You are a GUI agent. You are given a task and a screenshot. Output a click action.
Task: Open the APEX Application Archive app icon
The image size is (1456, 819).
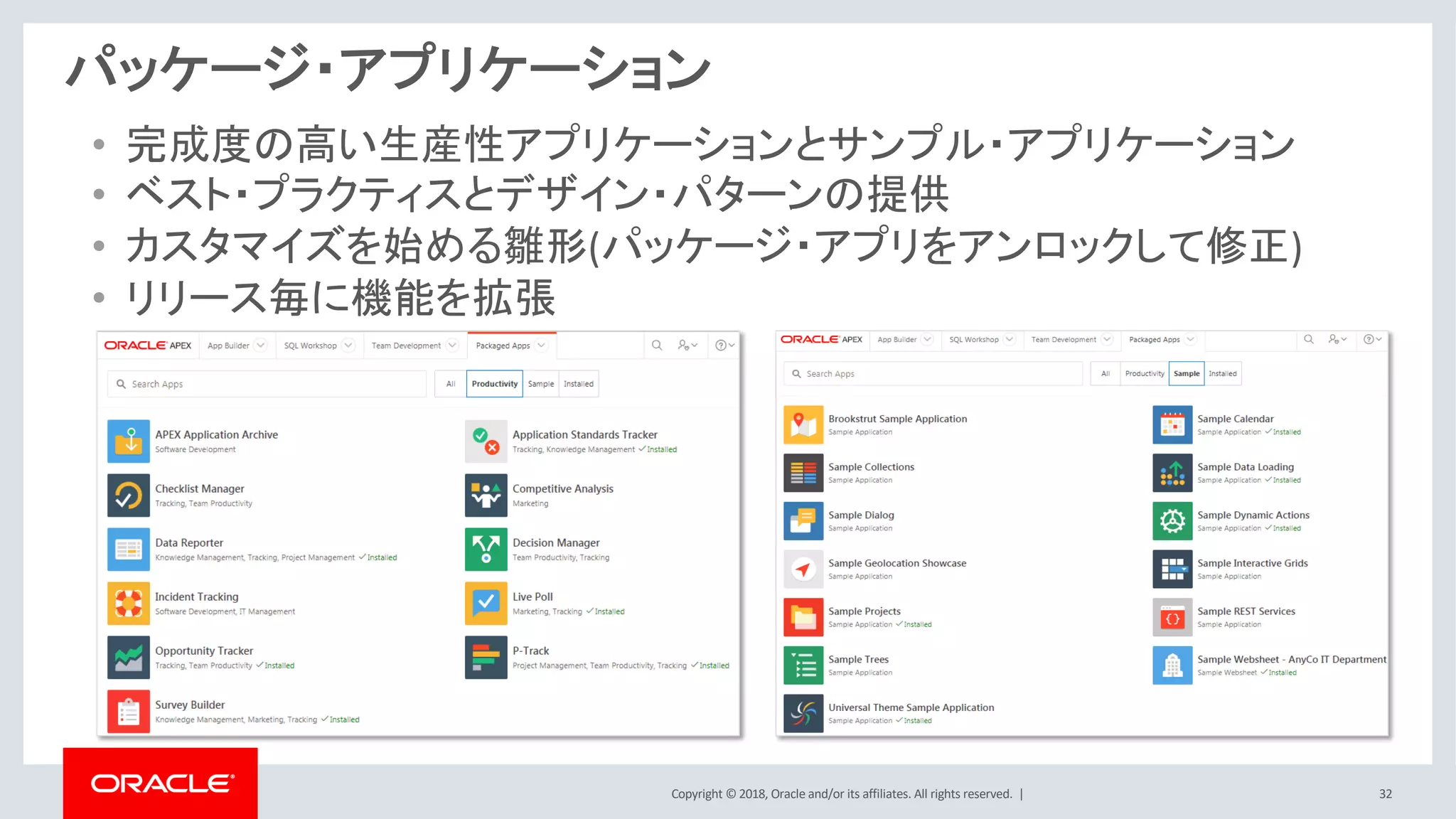[x=129, y=441]
